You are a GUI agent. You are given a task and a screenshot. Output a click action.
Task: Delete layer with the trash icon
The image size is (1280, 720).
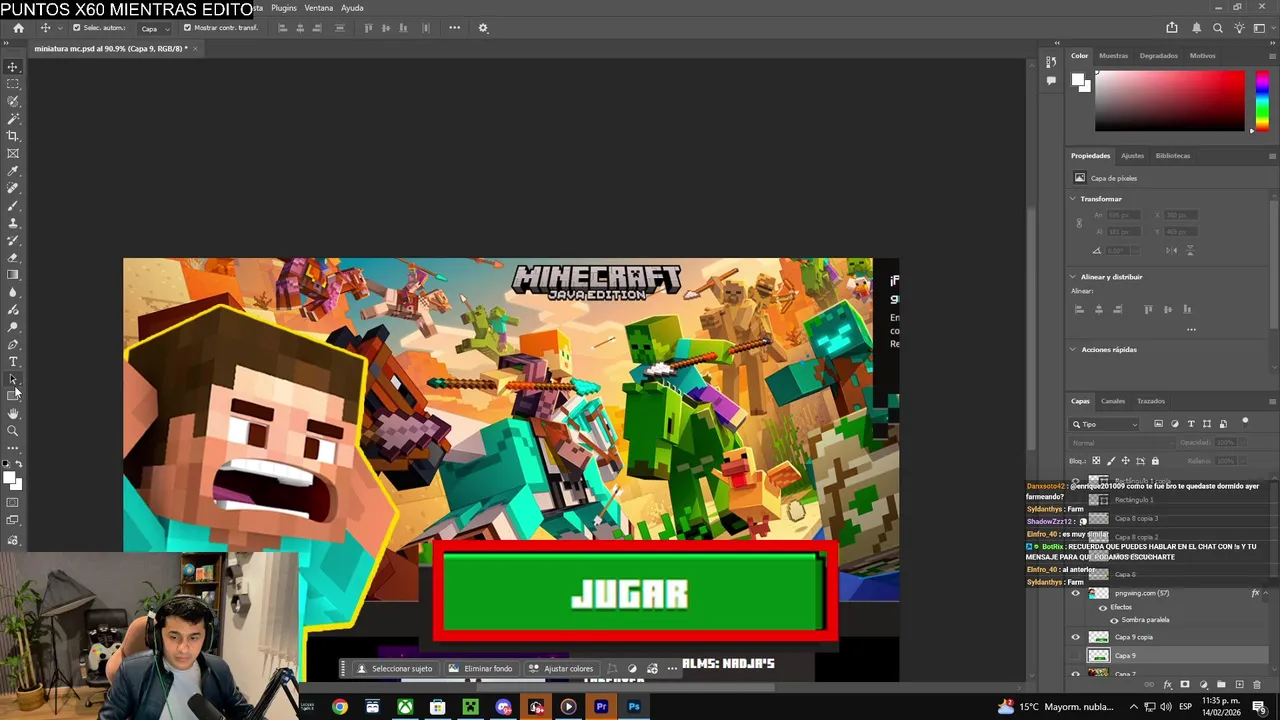click(x=1257, y=685)
